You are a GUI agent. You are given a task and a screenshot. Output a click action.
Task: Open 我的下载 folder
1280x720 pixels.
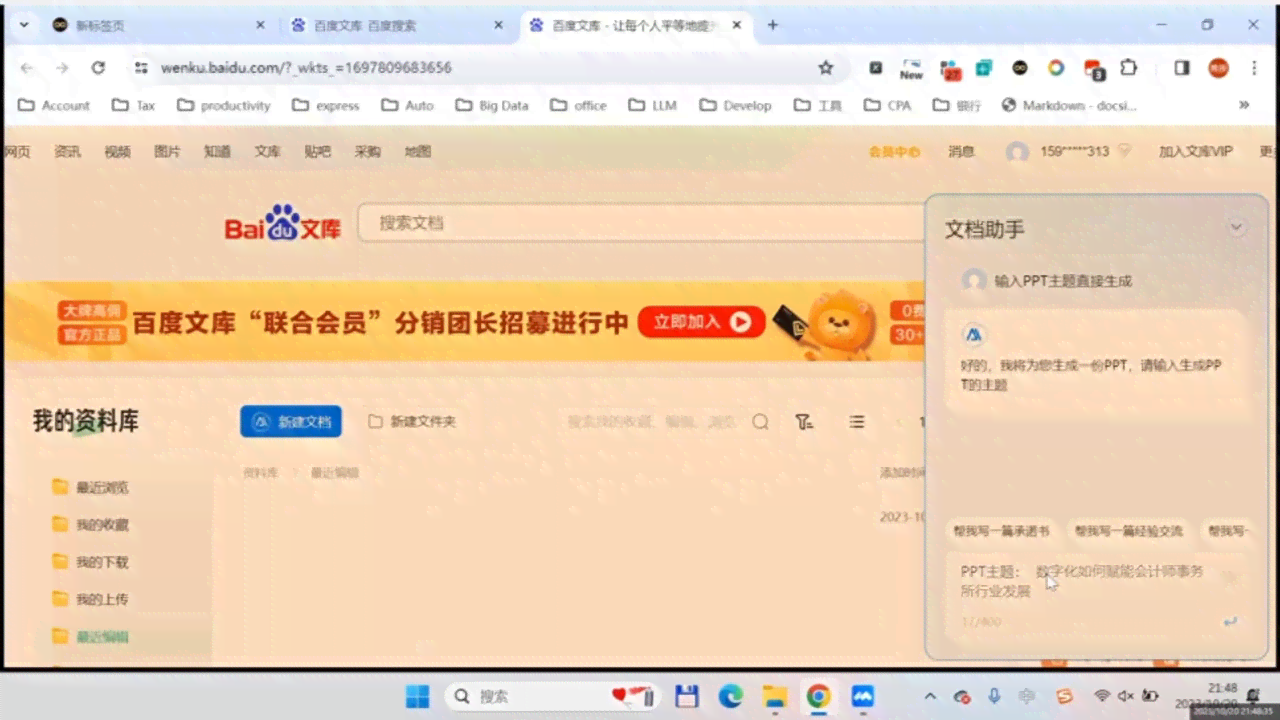click(91, 562)
